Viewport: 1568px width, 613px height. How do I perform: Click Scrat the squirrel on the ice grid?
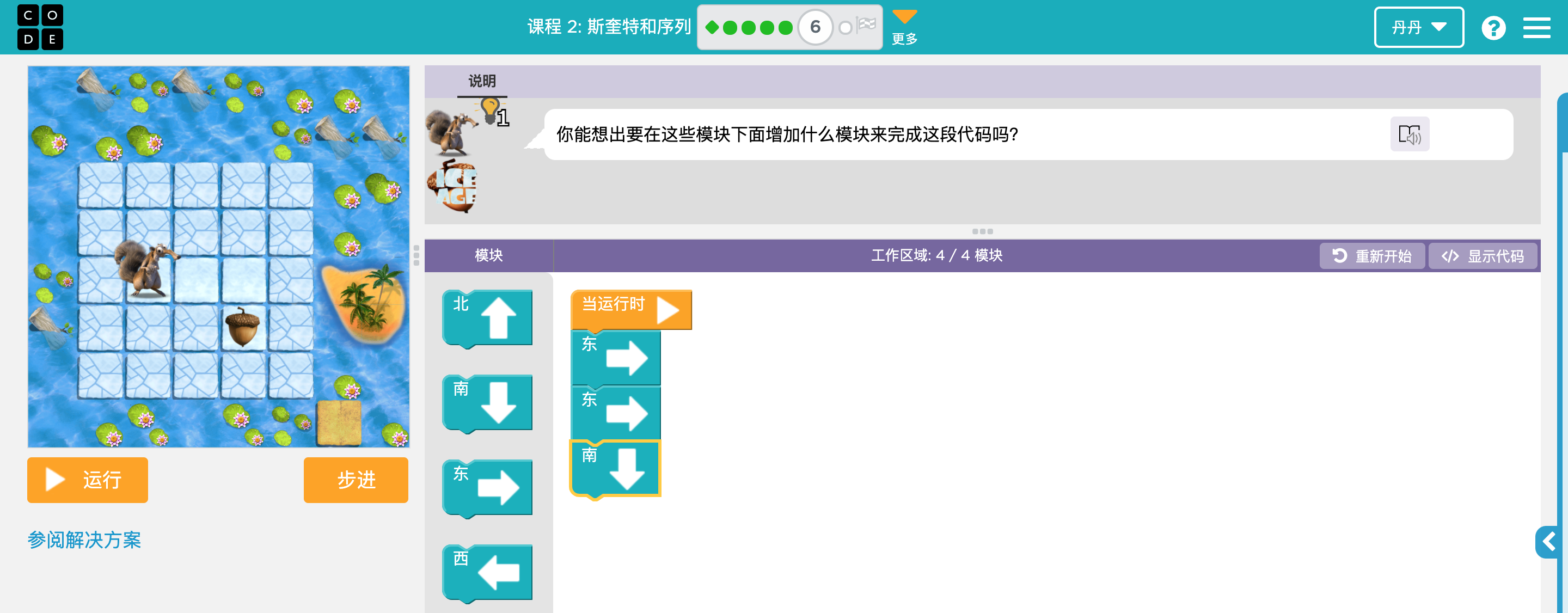pyautogui.click(x=148, y=269)
